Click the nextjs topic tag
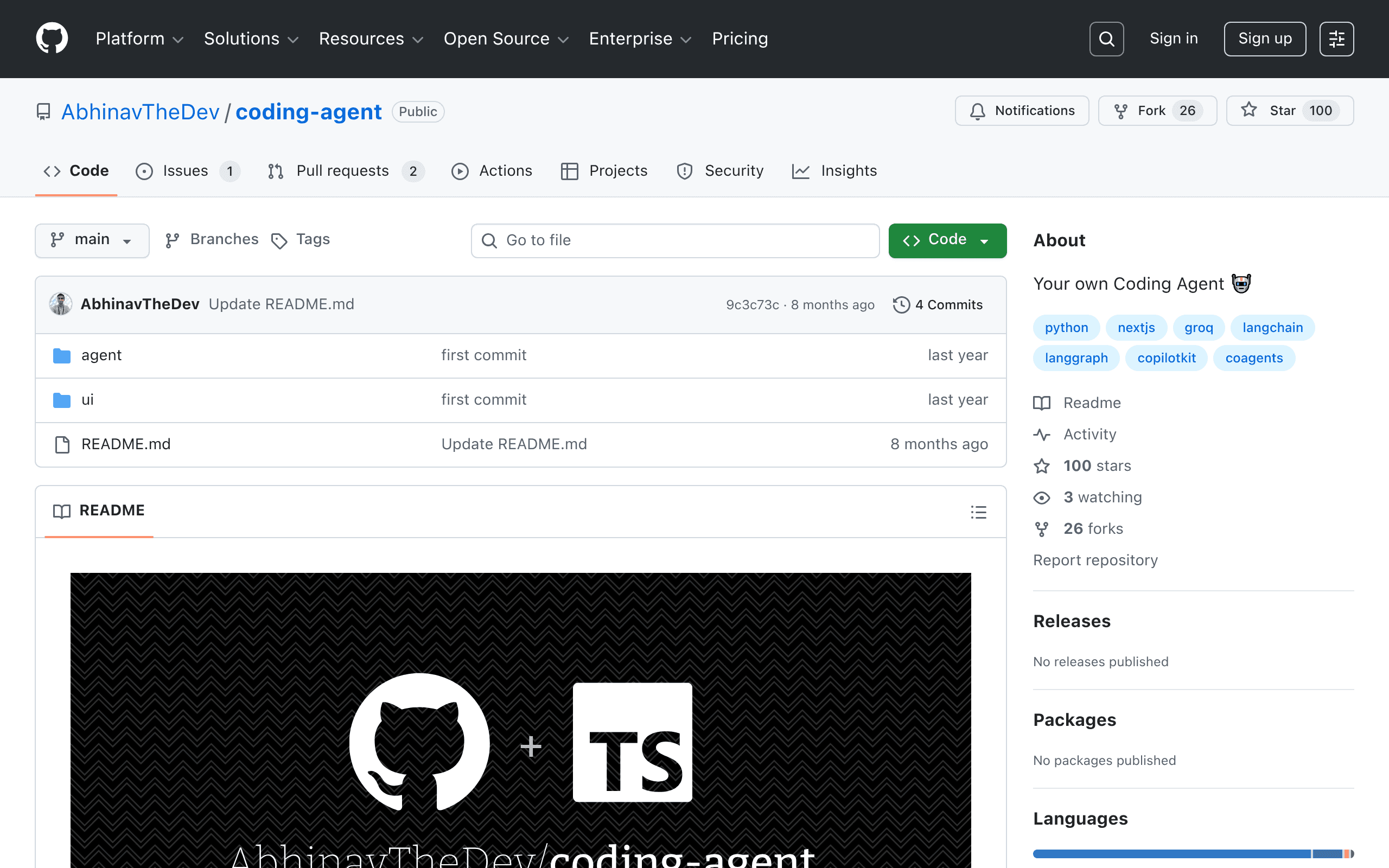This screenshot has height=868, width=1389. pyautogui.click(x=1136, y=328)
